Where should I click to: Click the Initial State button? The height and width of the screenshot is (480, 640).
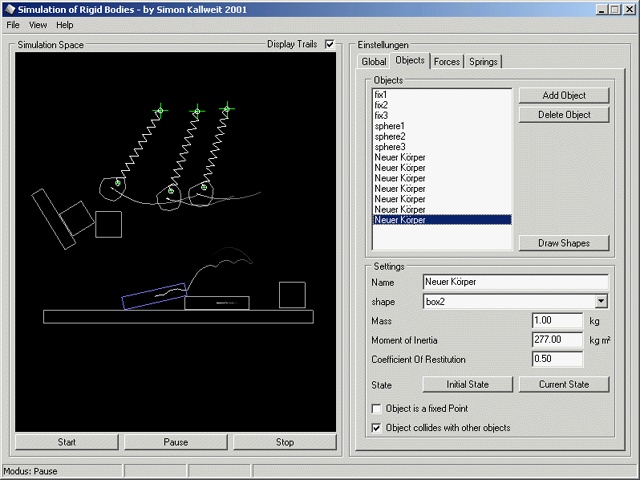coord(468,384)
